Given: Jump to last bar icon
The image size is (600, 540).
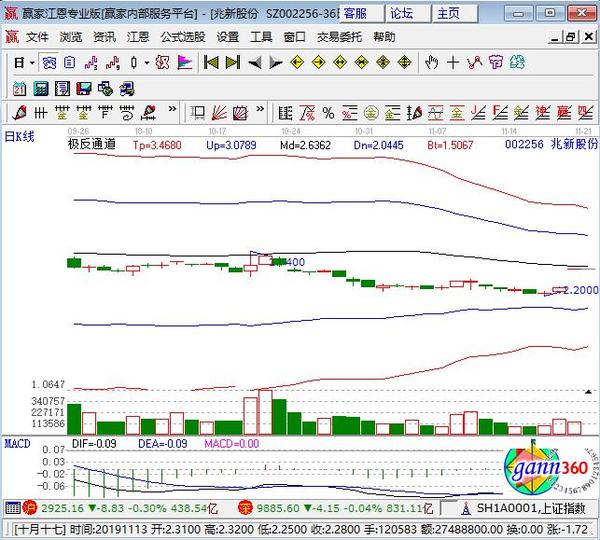Looking at the screenshot, I should click(x=233, y=63).
